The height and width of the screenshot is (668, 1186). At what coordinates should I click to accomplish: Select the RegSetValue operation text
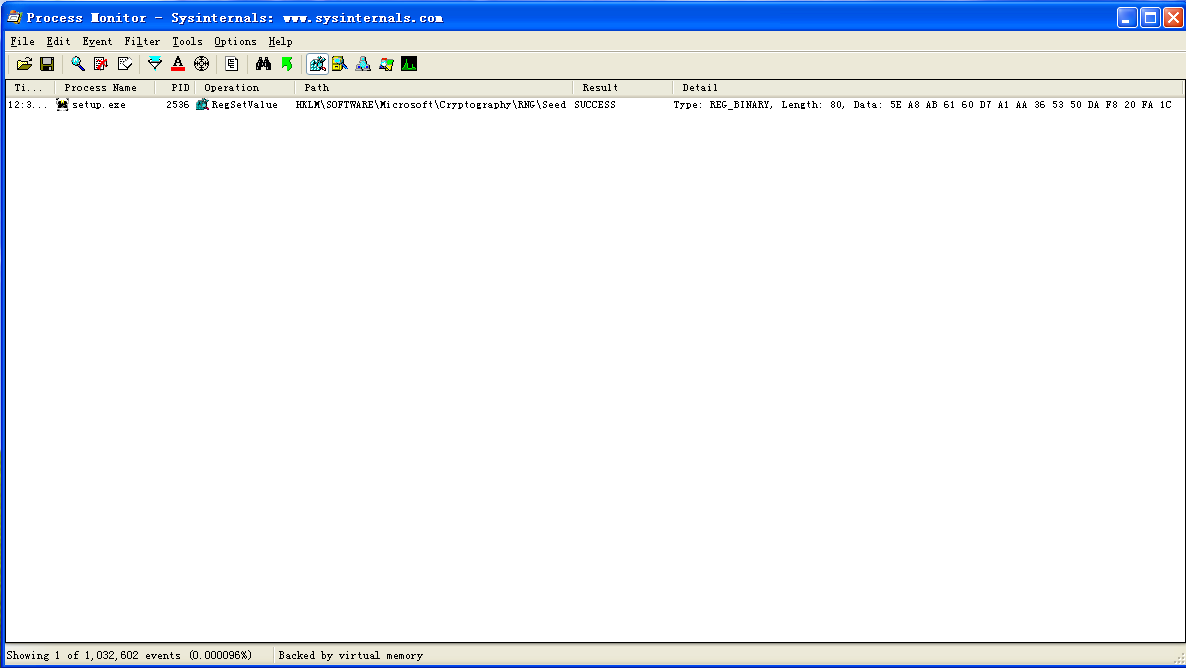point(244,105)
